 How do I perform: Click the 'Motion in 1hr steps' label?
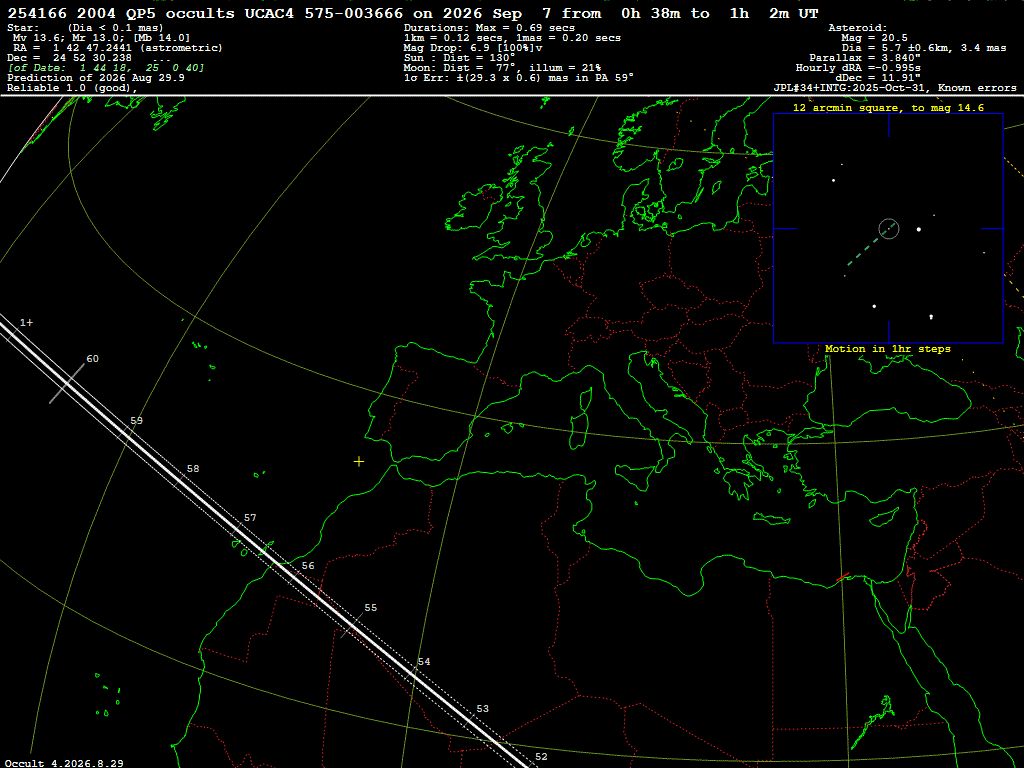[x=888, y=349]
